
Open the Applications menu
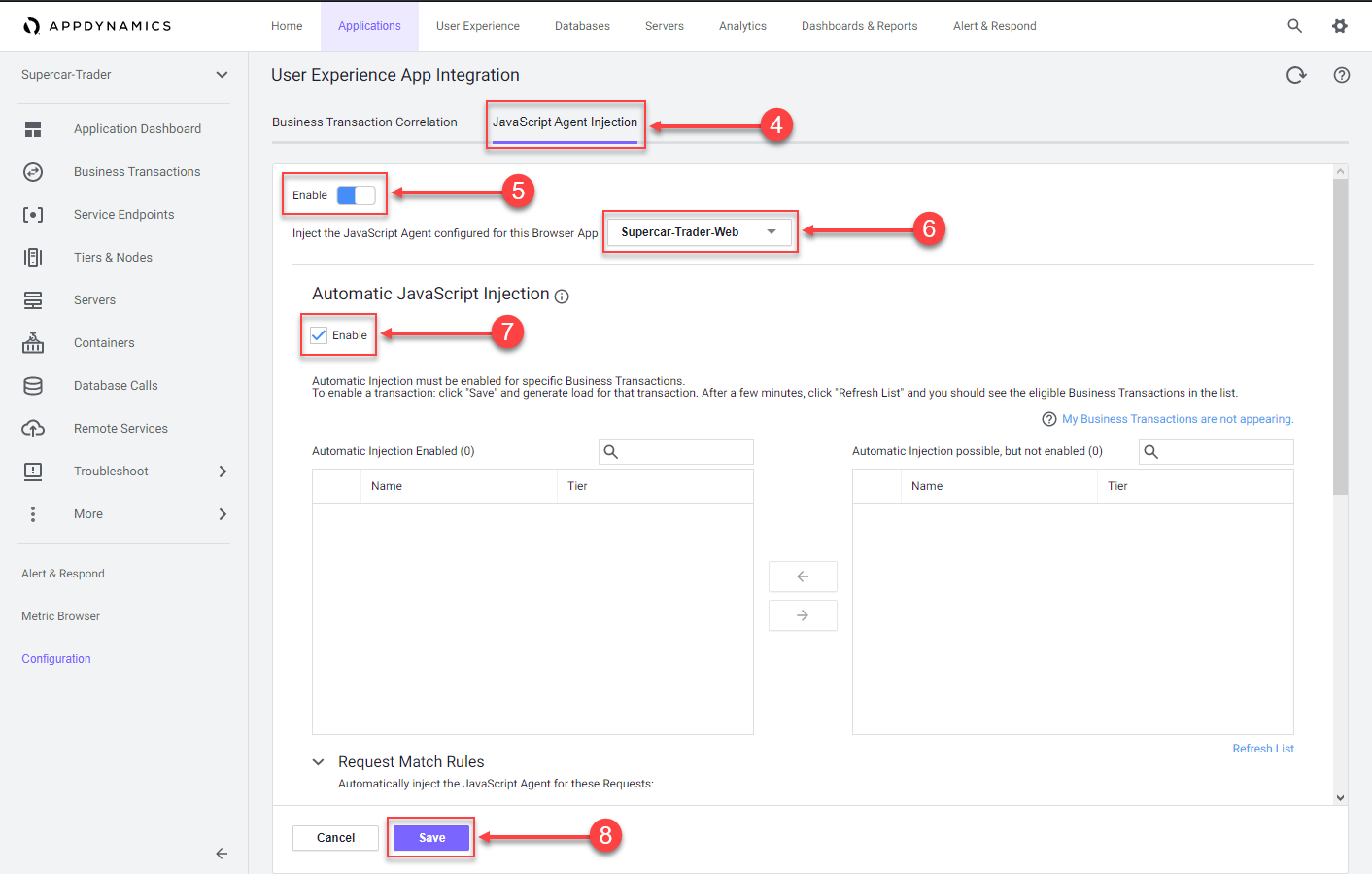coord(369,26)
